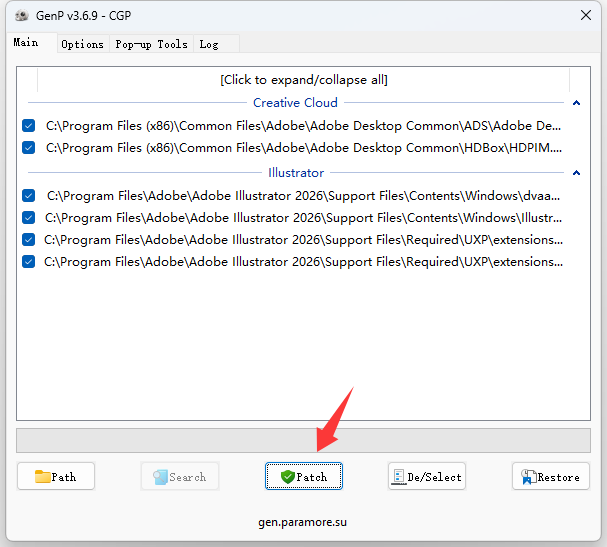Uncheck the HDBox HDPIM file checkbox
Screen dimensions: 607x547
pos(29,147)
